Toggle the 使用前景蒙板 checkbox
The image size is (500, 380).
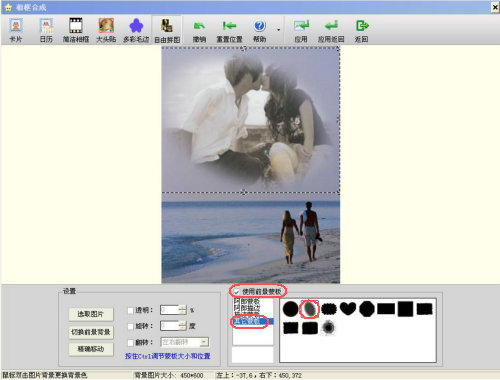[236, 292]
